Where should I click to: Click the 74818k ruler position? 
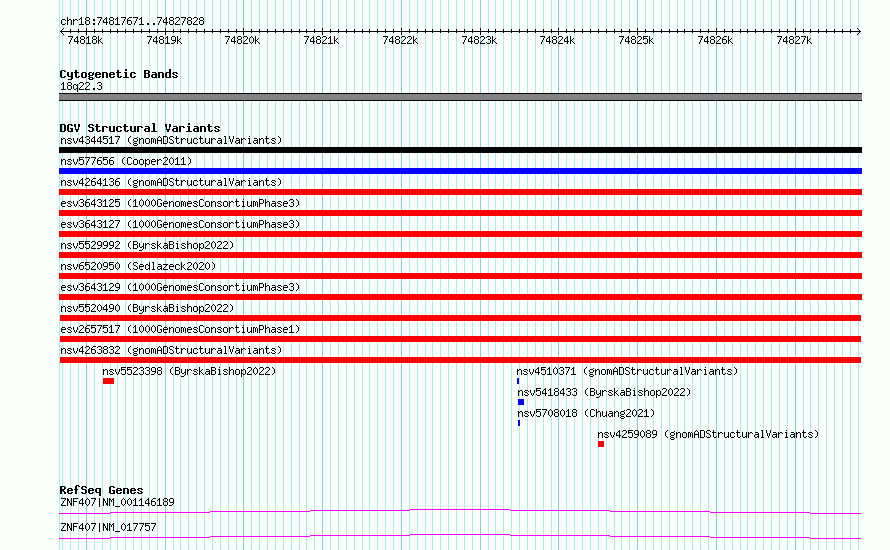pyautogui.click(x=85, y=40)
